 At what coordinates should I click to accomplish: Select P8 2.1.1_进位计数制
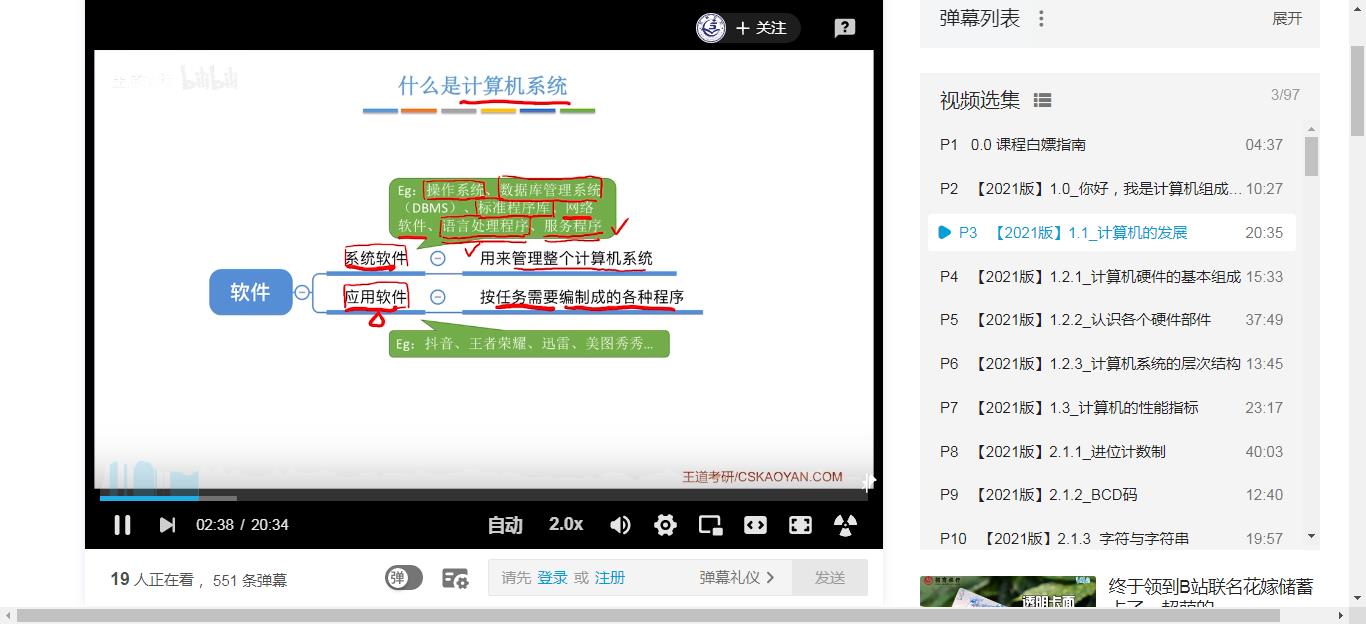coord(1112,452)
